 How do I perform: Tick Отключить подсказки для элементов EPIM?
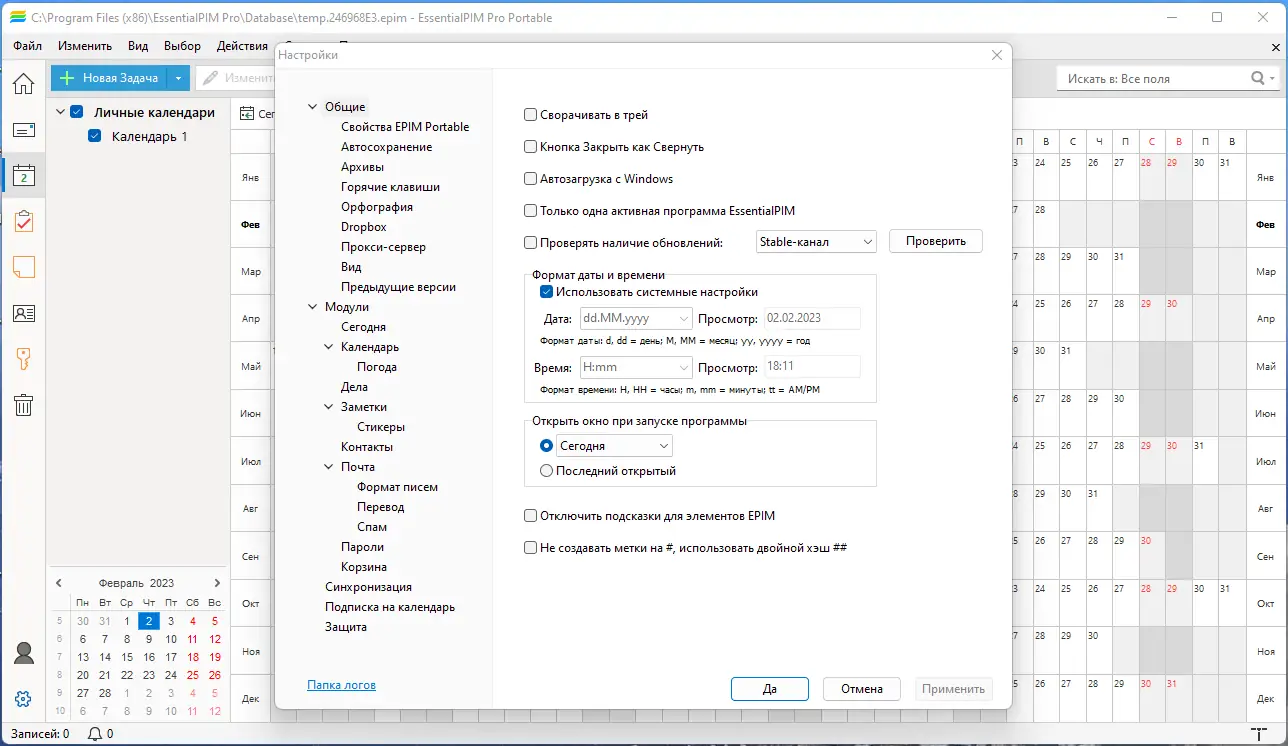(531, 516)
